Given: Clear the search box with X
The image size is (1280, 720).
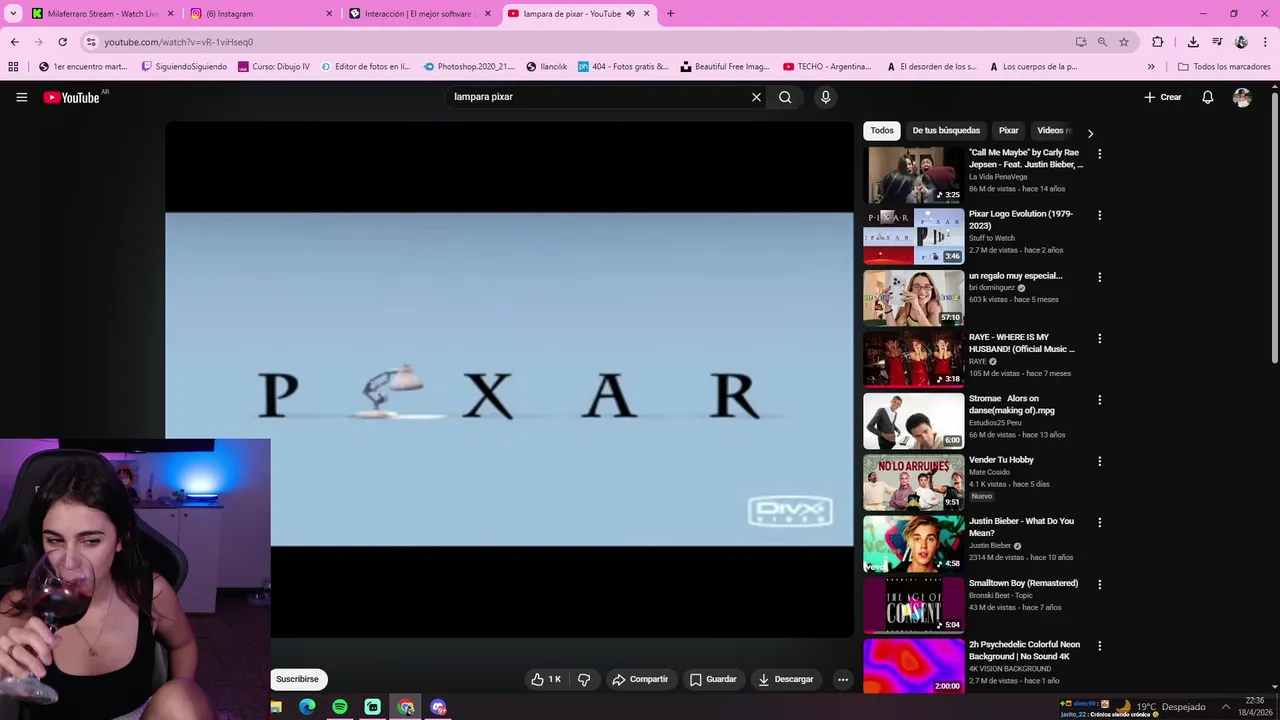Looking at the screenshot, I should (x=756, y=97).
